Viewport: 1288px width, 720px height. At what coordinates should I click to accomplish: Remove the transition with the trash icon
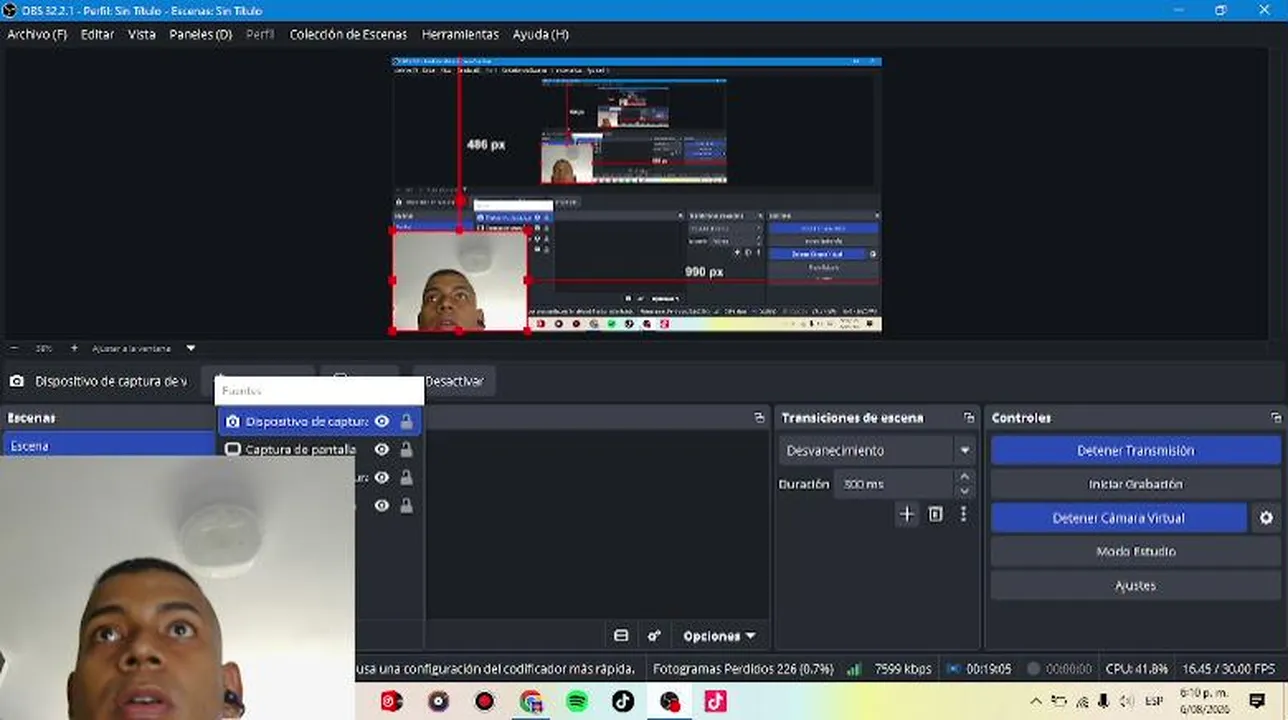pyautogui.click(x=936, y=514)
